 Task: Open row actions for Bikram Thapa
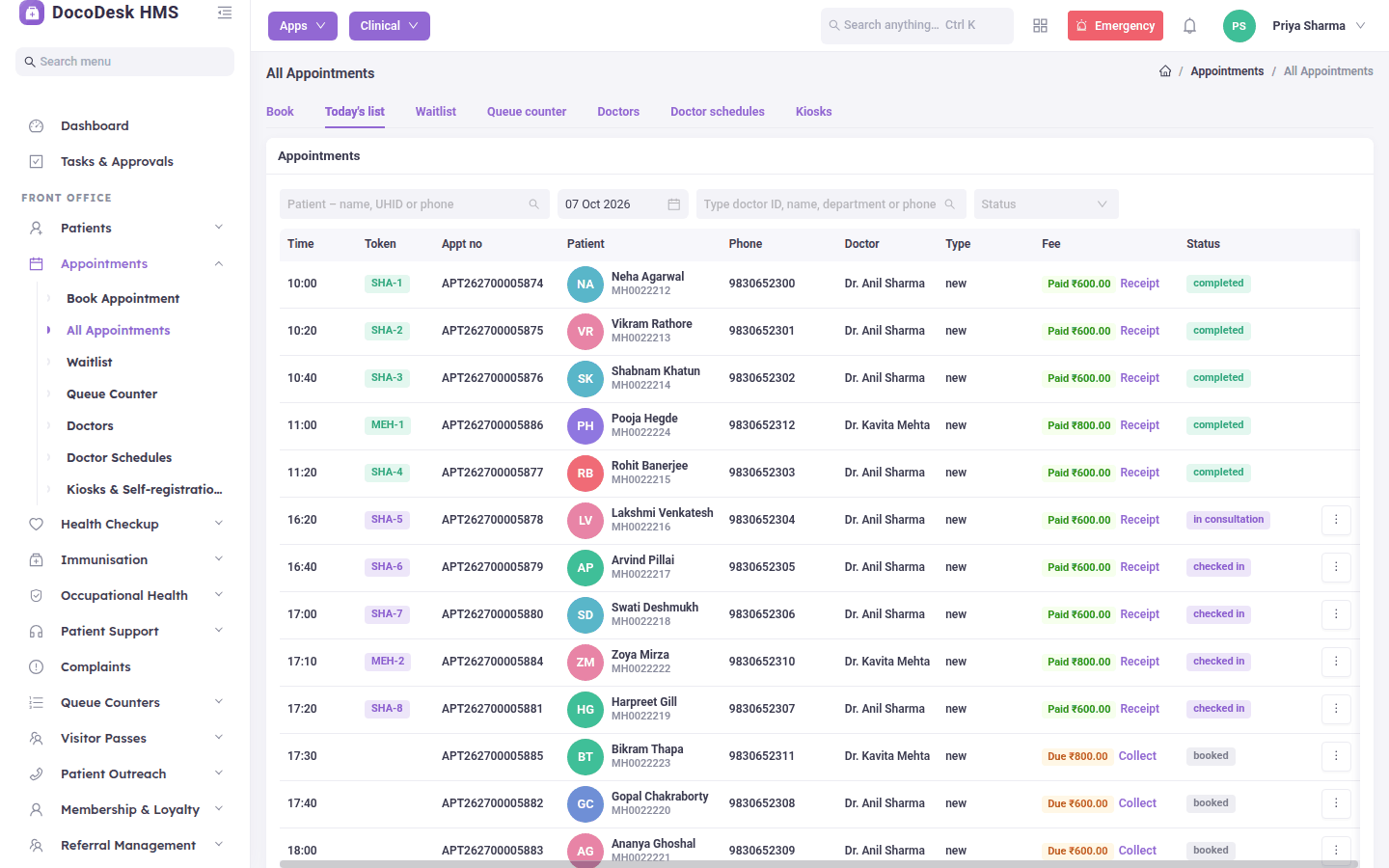1336,756
